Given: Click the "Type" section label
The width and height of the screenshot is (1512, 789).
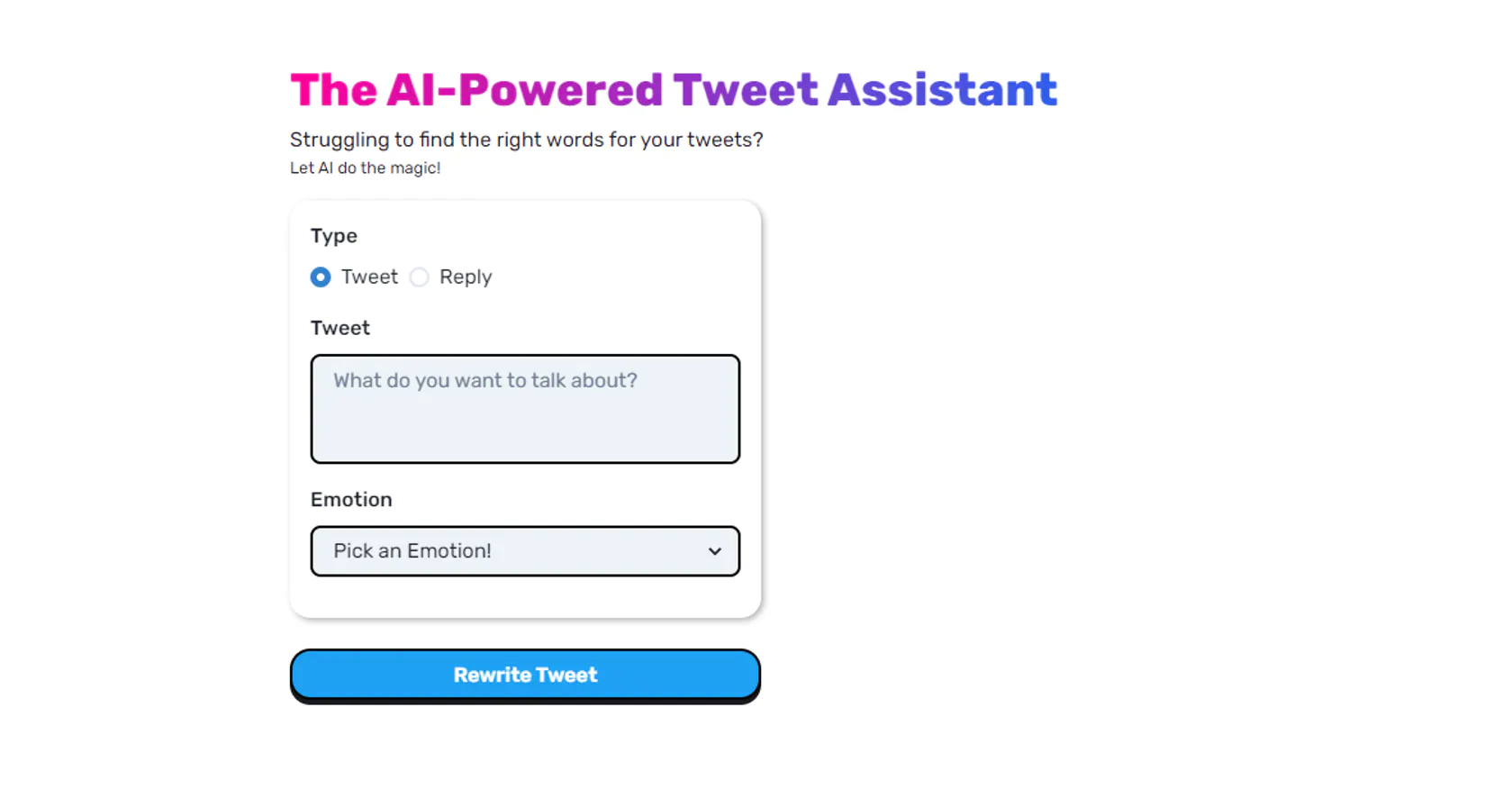Looking at the screenshot, I should pyautogui.click(x=334, y=236).
